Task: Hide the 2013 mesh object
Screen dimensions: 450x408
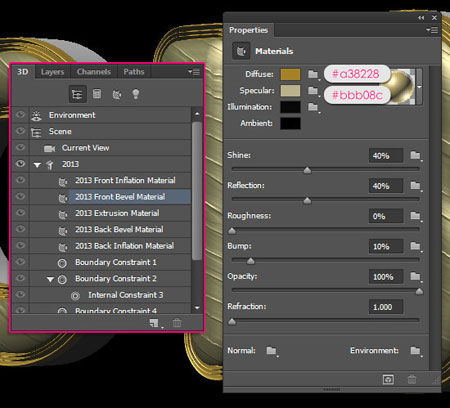Action: point(20,164)
